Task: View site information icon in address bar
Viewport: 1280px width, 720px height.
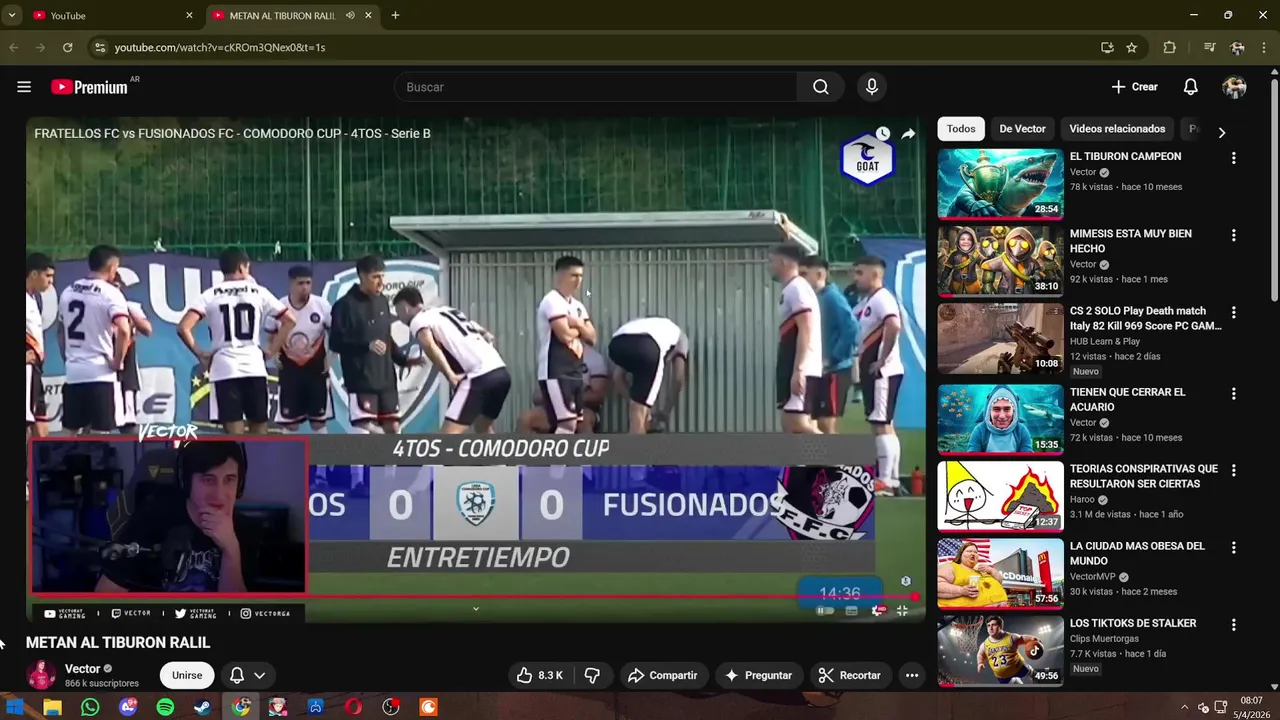Action: click(x=98, y=47)
